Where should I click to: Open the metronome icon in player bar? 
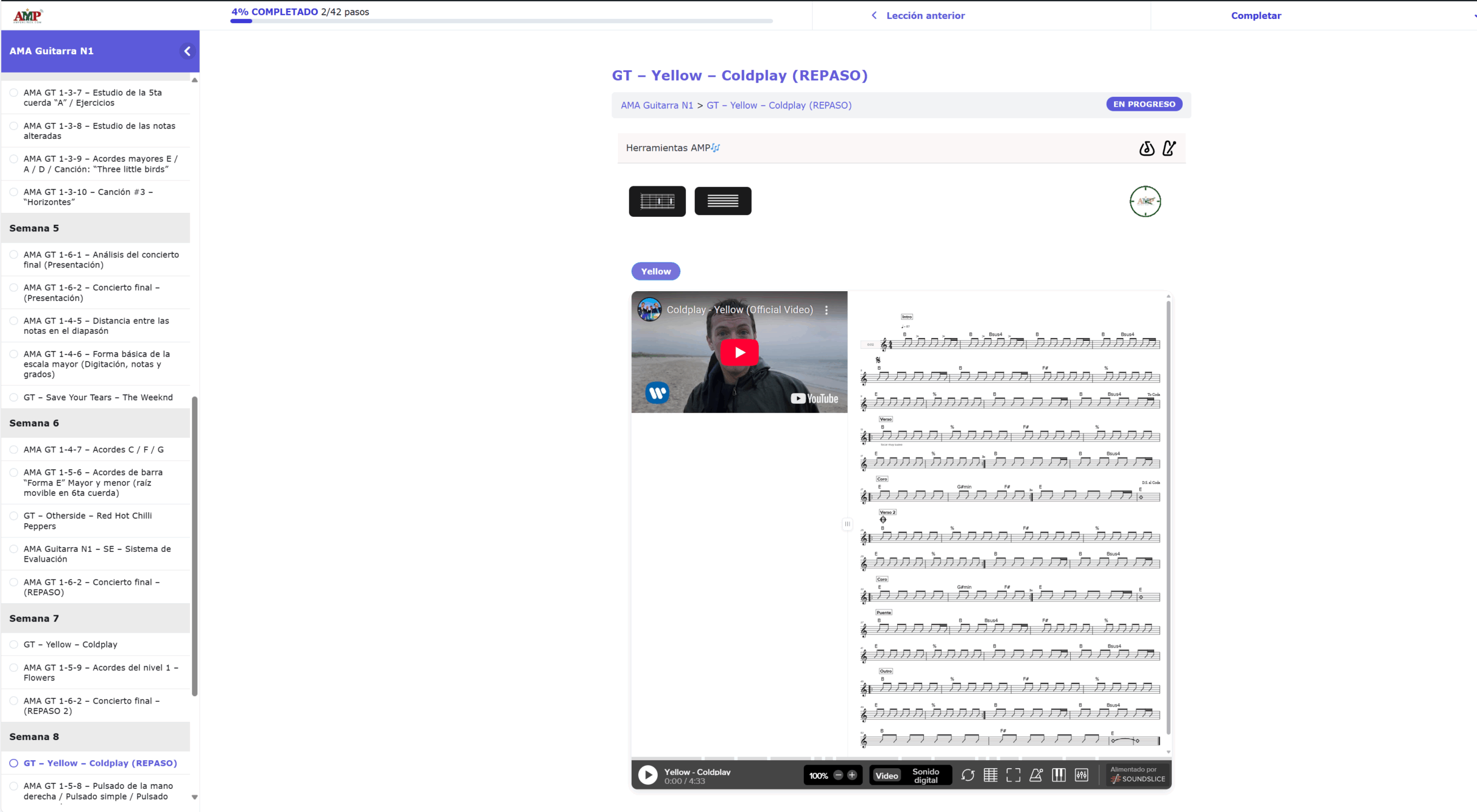(1036, 775)
